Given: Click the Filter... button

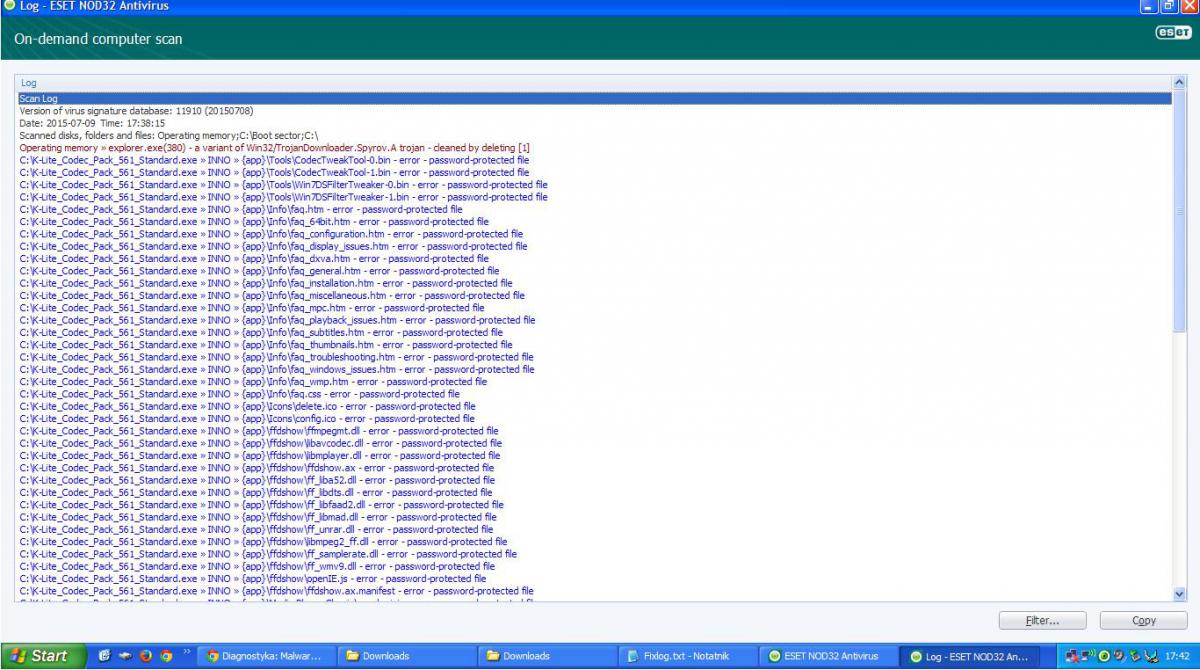Looking at the screenshot, I should [x=1042, y=621].
